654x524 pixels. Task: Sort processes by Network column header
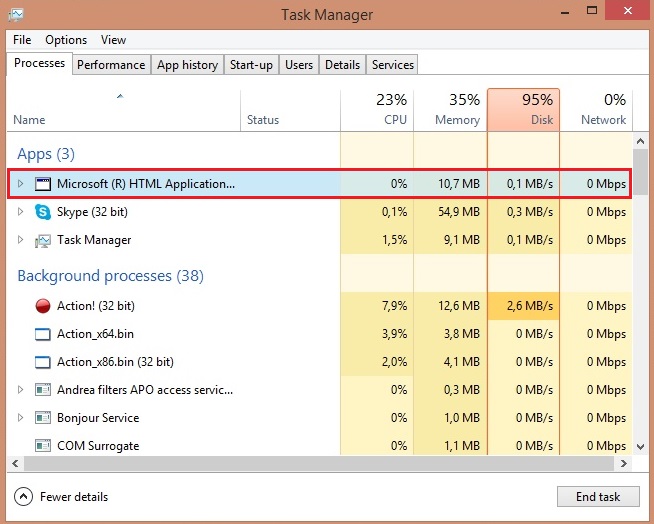point(596,110)
